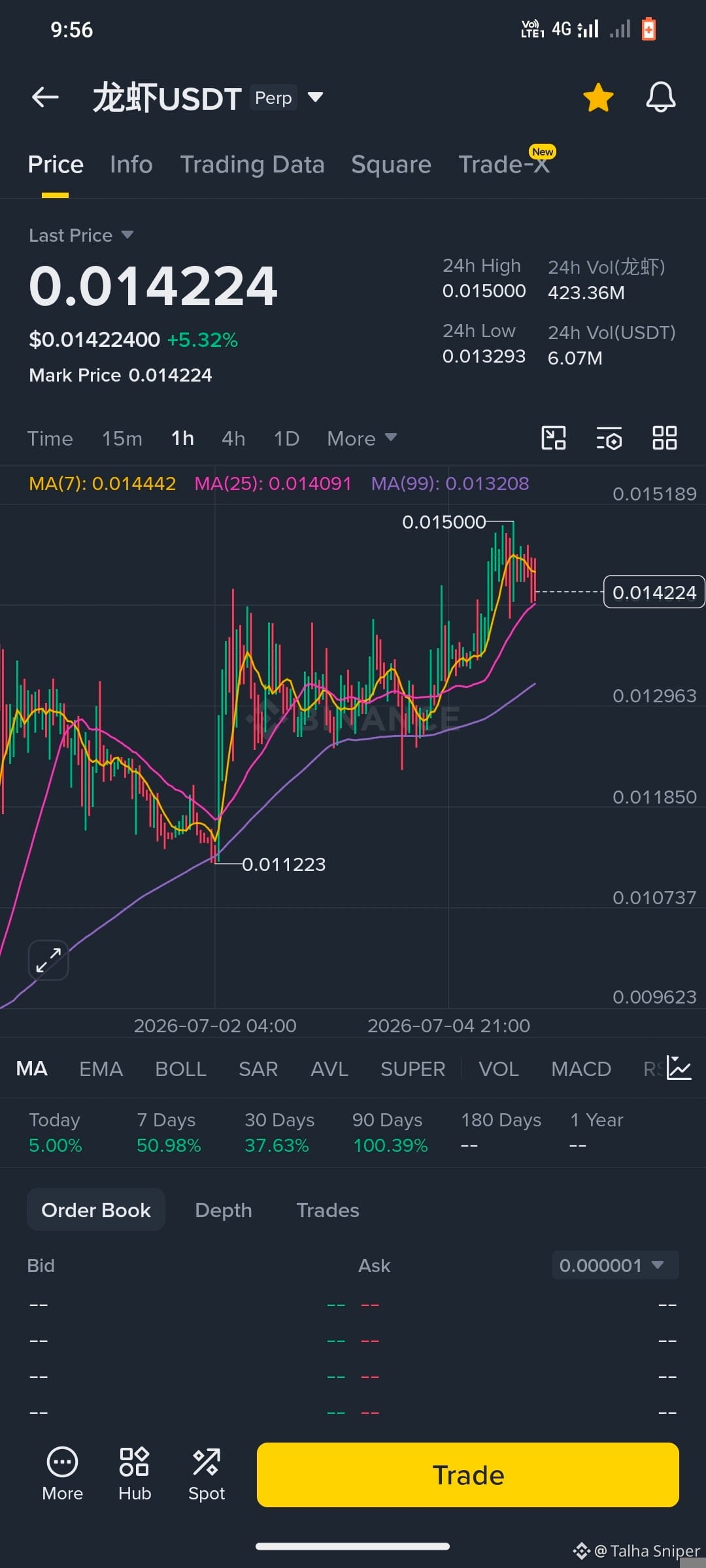Open price alerts bell icon
Viewport: 706px width, 1568px height.
(x=661, y=97)
